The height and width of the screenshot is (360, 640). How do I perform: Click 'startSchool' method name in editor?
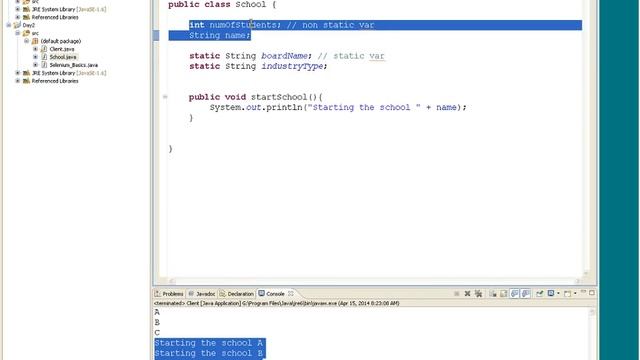(x=279, y=97)
